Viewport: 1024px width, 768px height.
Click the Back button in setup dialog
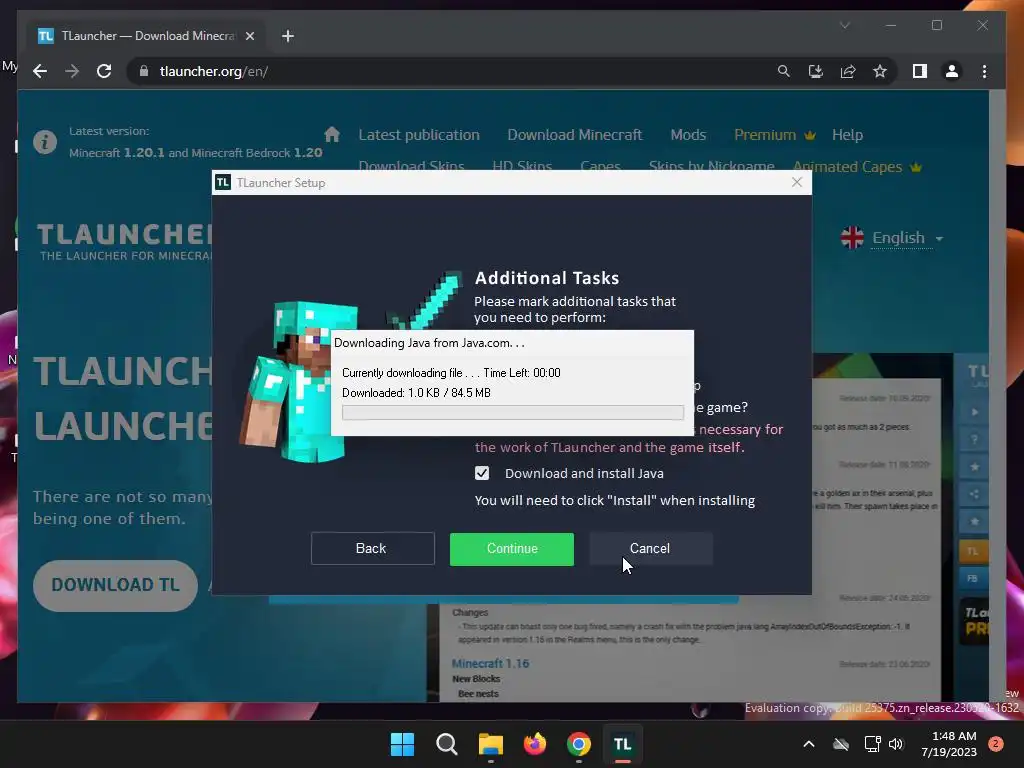pyautogui.click(x=372, y=549)
